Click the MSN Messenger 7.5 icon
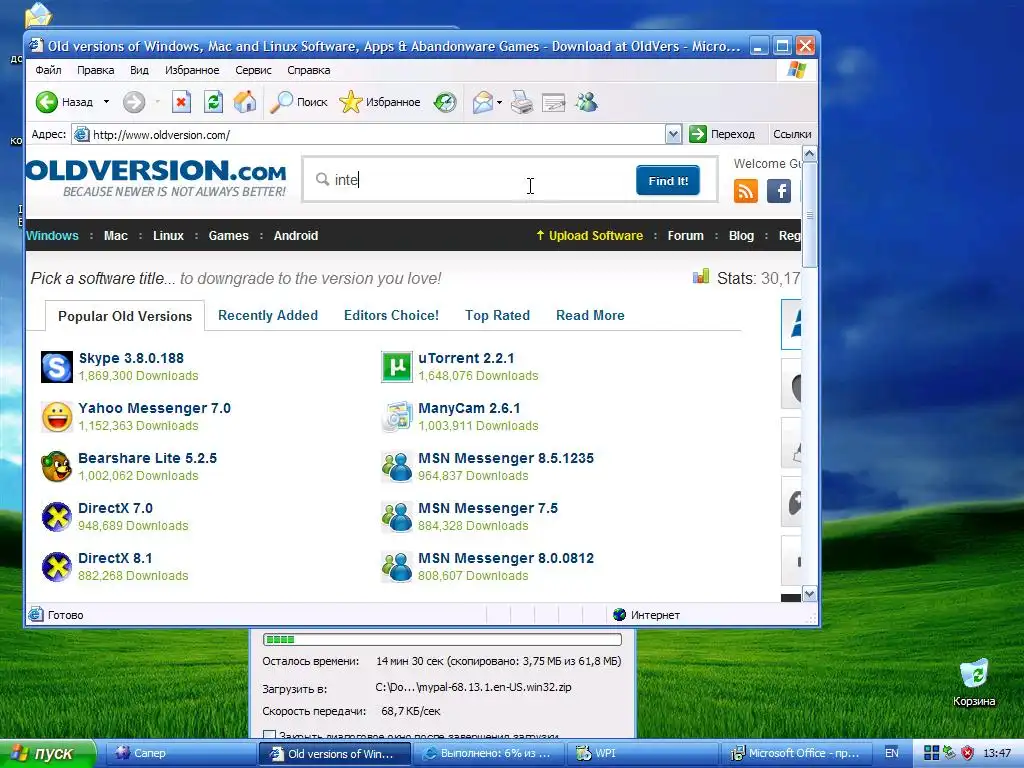 (397, 517)
